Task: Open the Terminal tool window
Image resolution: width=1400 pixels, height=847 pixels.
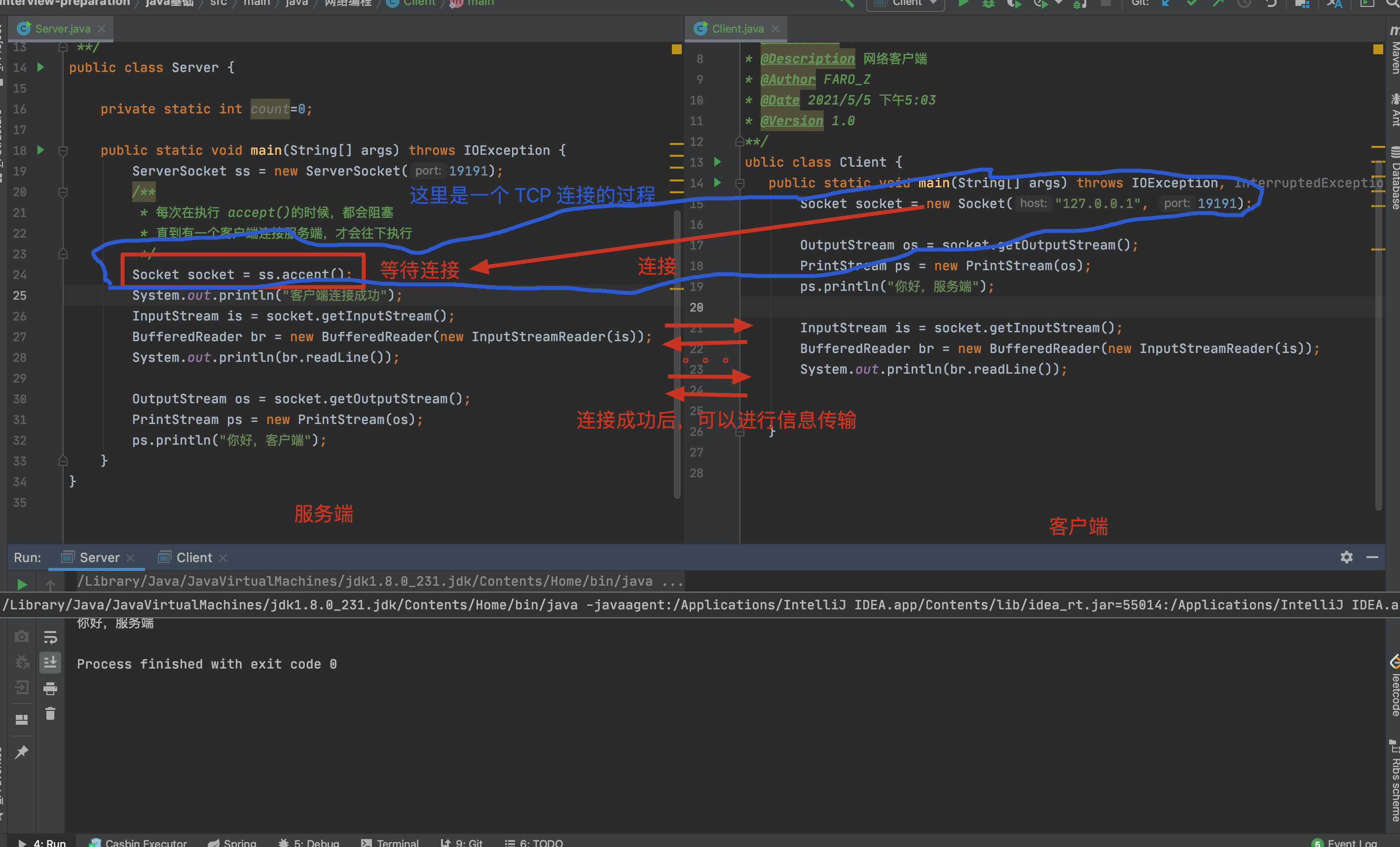Action: (x=390, y=843)
